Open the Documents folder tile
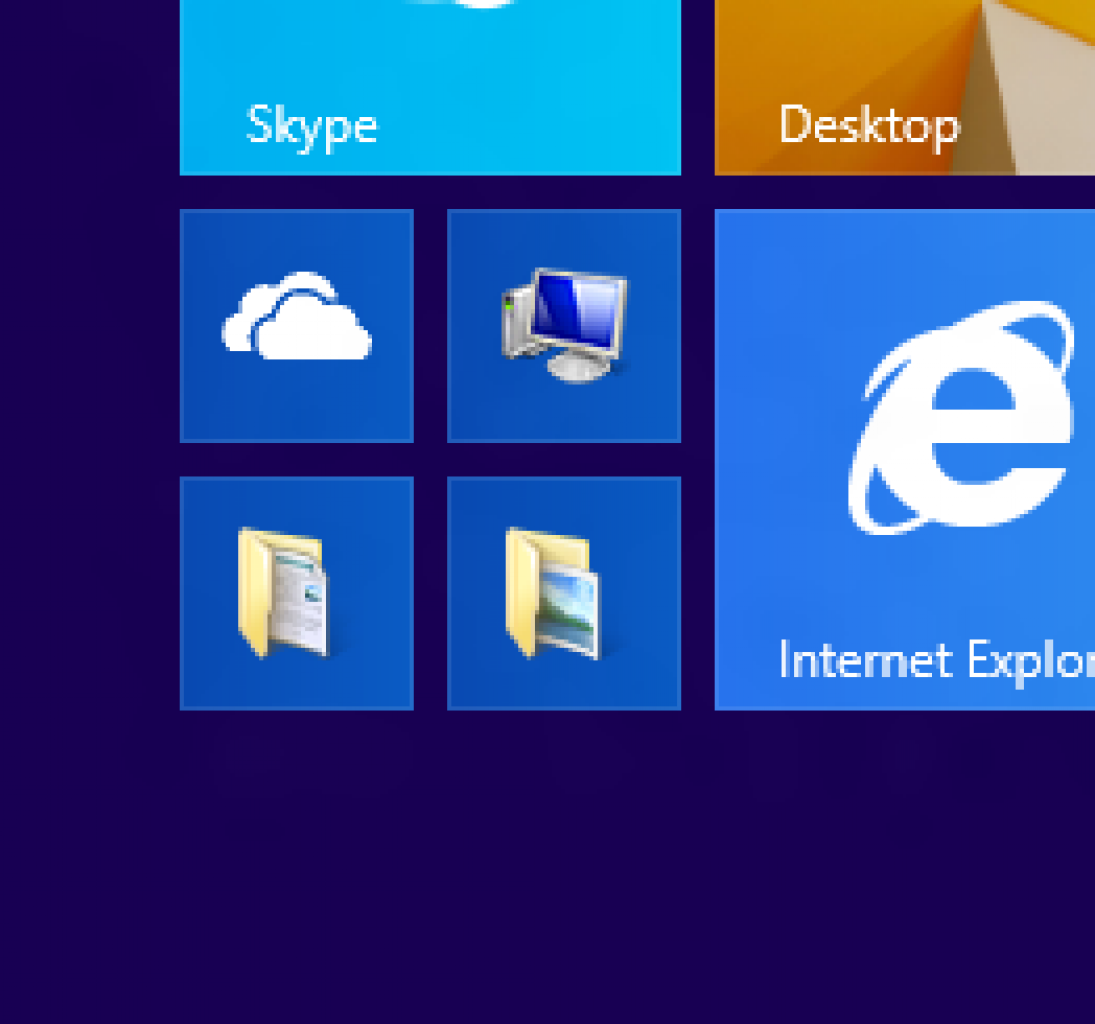1095x1024 pixels. [x=297, y=594]
